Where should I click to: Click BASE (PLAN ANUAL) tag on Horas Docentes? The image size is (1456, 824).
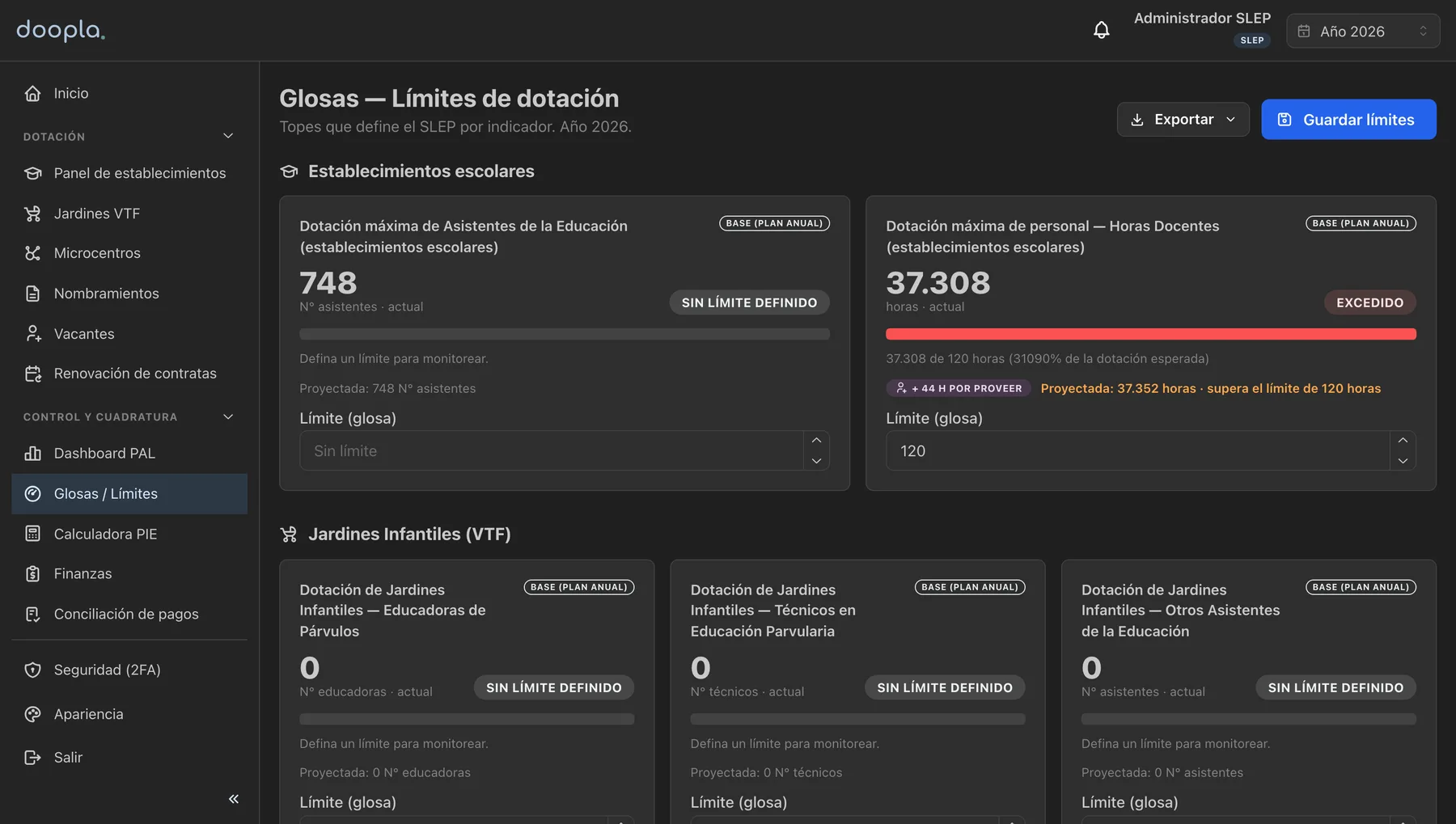(x=1361, y=223)
